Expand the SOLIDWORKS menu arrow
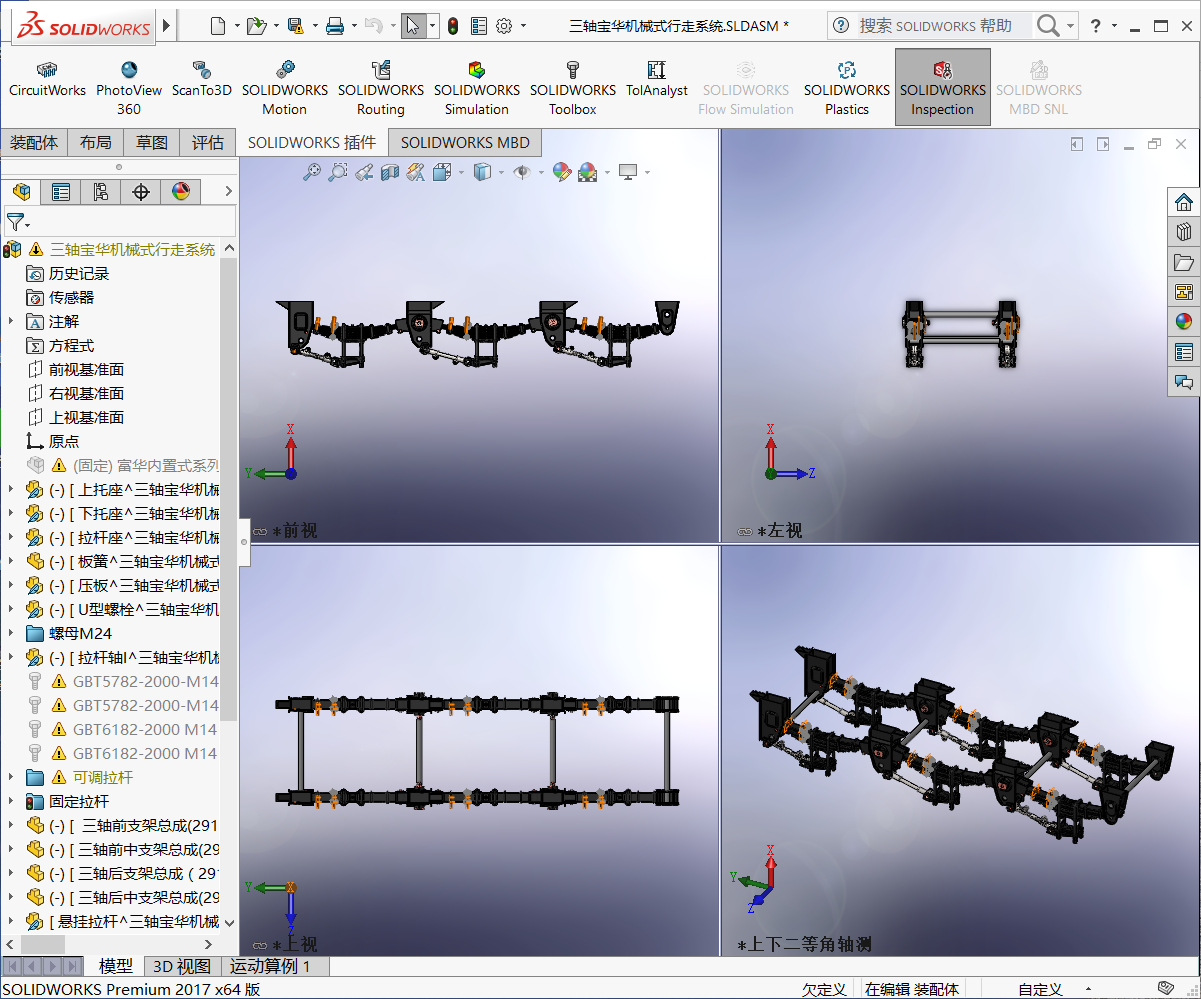This screenshot has width=1201, height=999. 166,26
